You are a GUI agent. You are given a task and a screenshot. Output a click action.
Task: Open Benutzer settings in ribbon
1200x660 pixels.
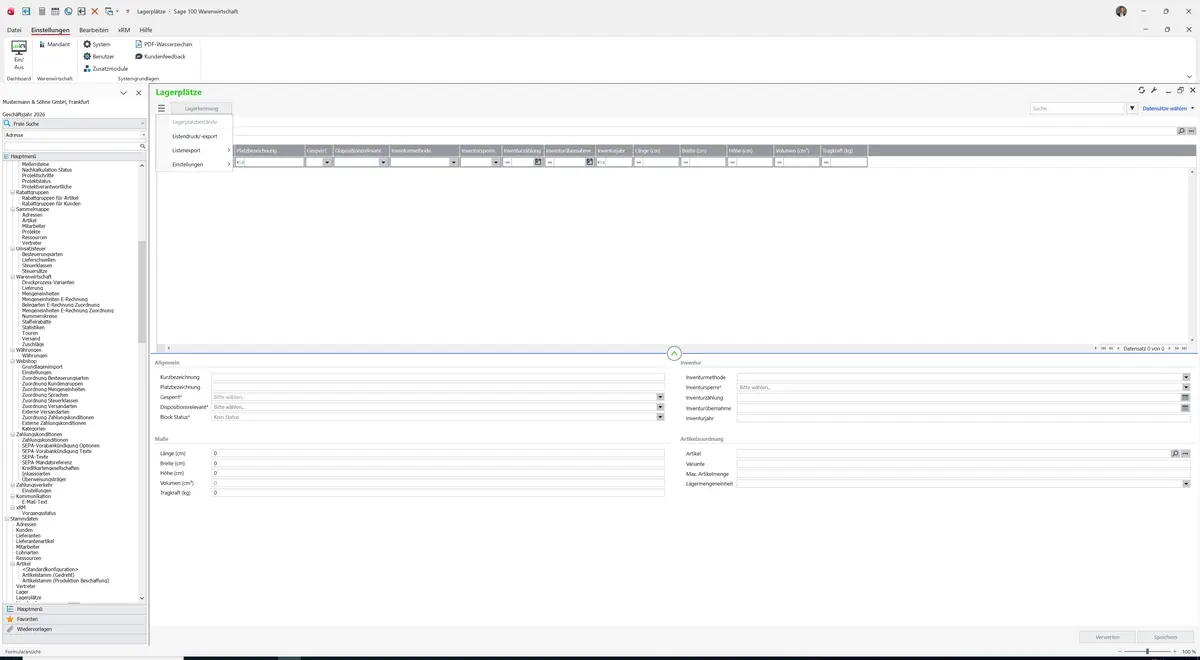click(99, 56)
